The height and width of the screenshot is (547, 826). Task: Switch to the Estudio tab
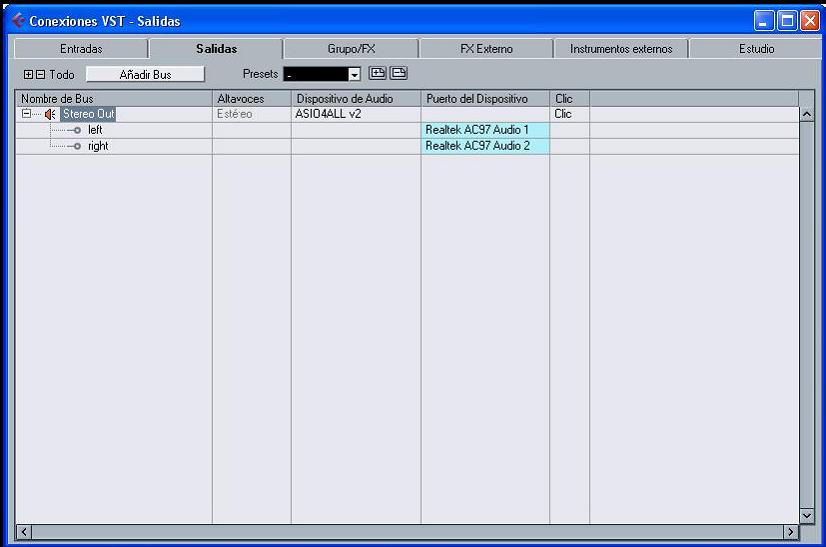click(x=756, y=49)
